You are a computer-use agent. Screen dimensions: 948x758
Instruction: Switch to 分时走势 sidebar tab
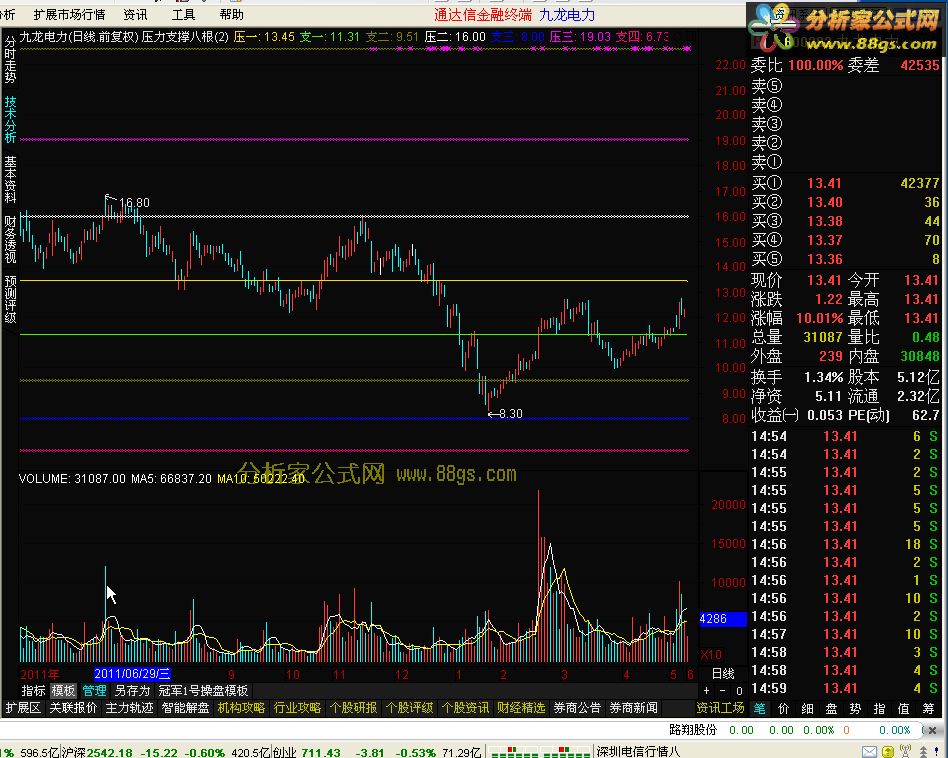coord(10,59)
